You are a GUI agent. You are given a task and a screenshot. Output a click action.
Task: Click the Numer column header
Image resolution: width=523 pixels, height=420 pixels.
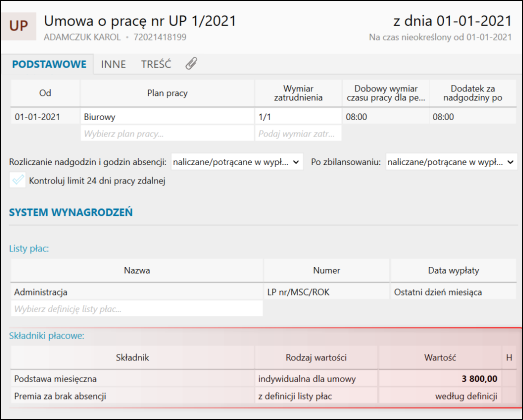[327, 270]
